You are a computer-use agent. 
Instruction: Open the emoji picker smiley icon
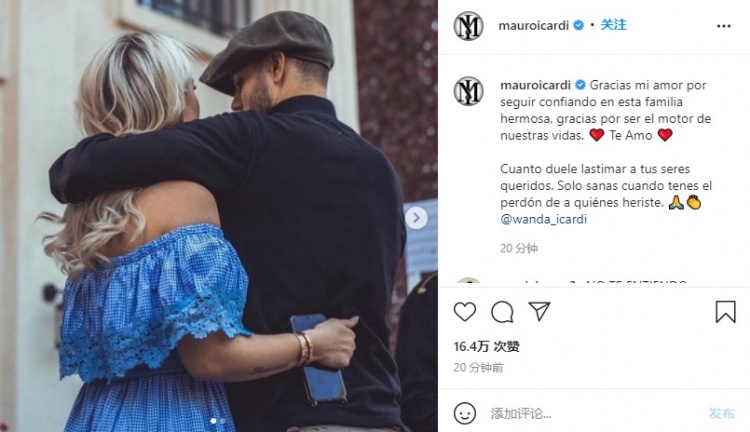pos(464,413)
